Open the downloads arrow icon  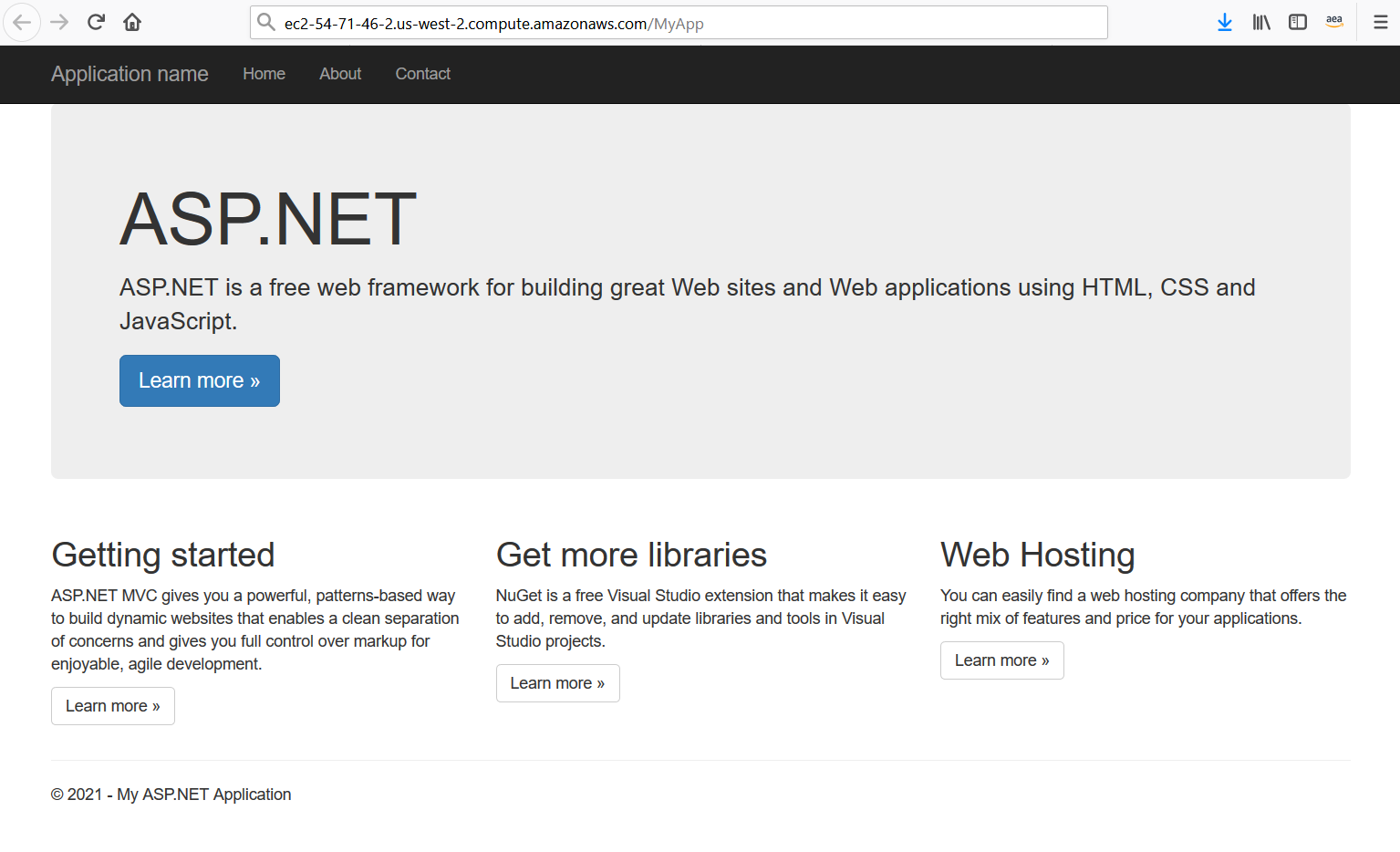tap(1225, 22)
